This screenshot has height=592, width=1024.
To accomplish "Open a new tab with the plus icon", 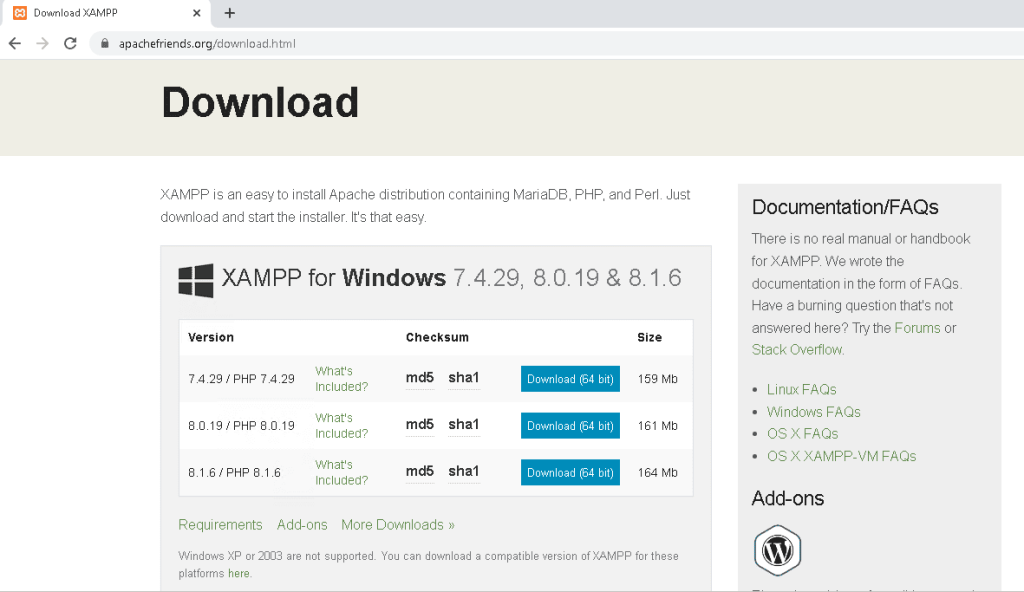I will [x=229, y=13].
